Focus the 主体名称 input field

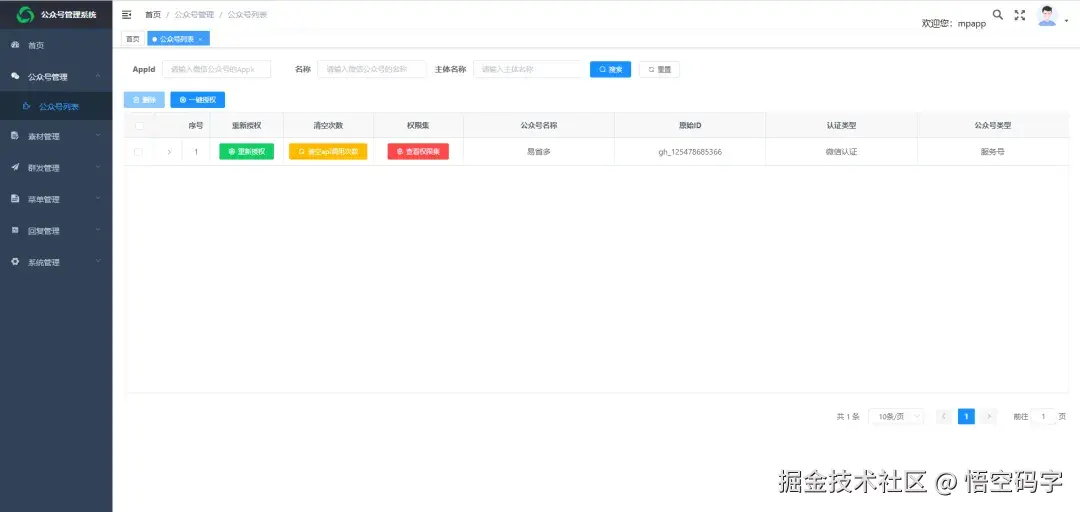point(528,69)
